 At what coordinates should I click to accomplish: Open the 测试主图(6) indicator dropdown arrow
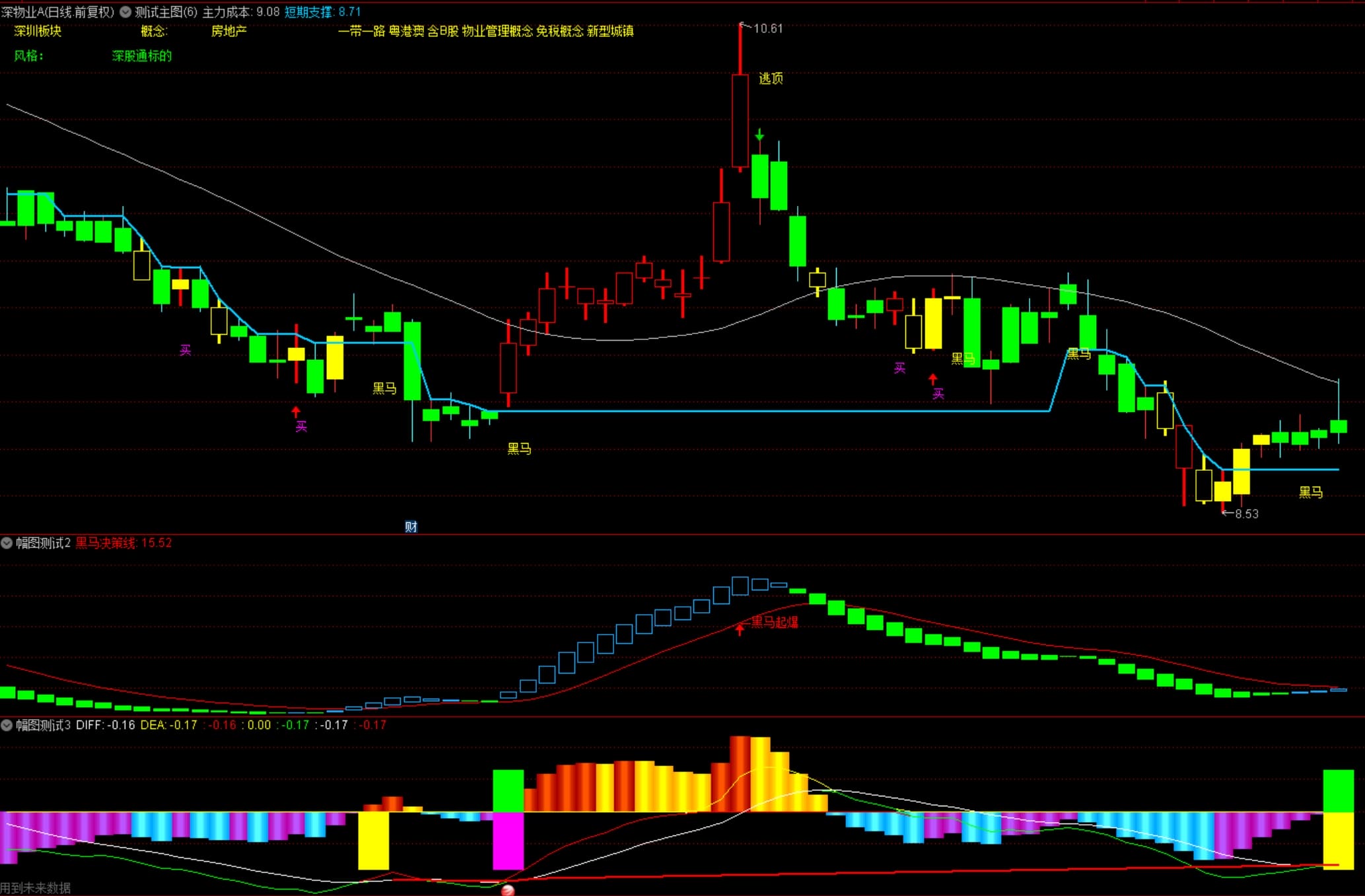pos(125,12)
